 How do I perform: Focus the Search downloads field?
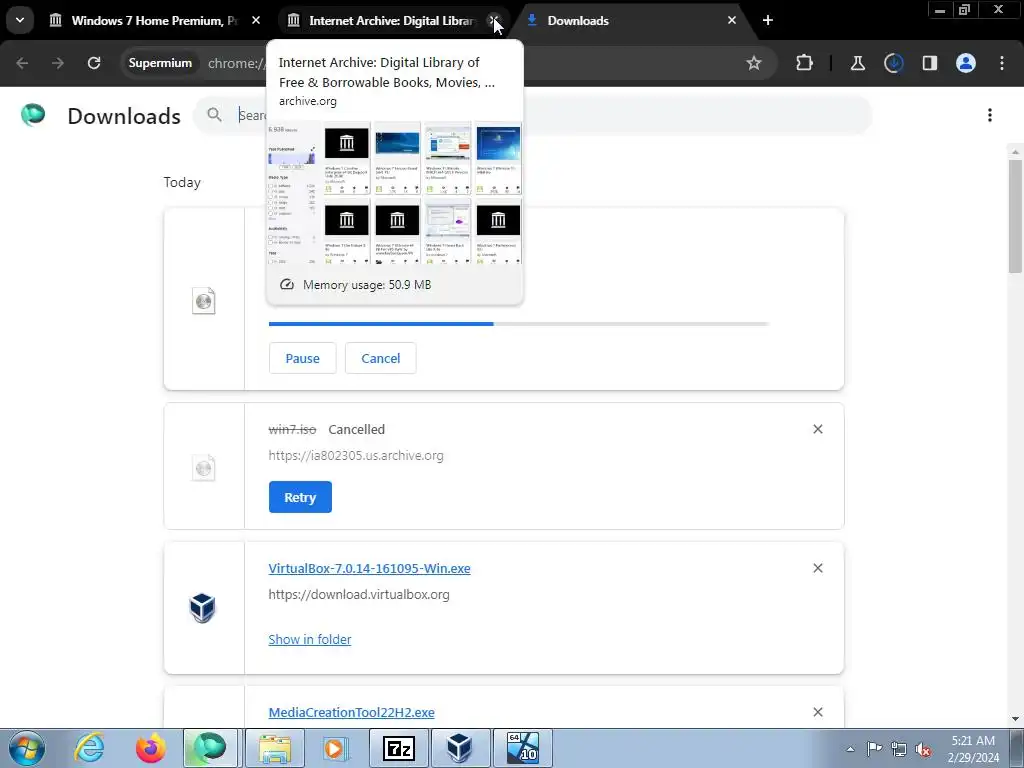(532, 116)
